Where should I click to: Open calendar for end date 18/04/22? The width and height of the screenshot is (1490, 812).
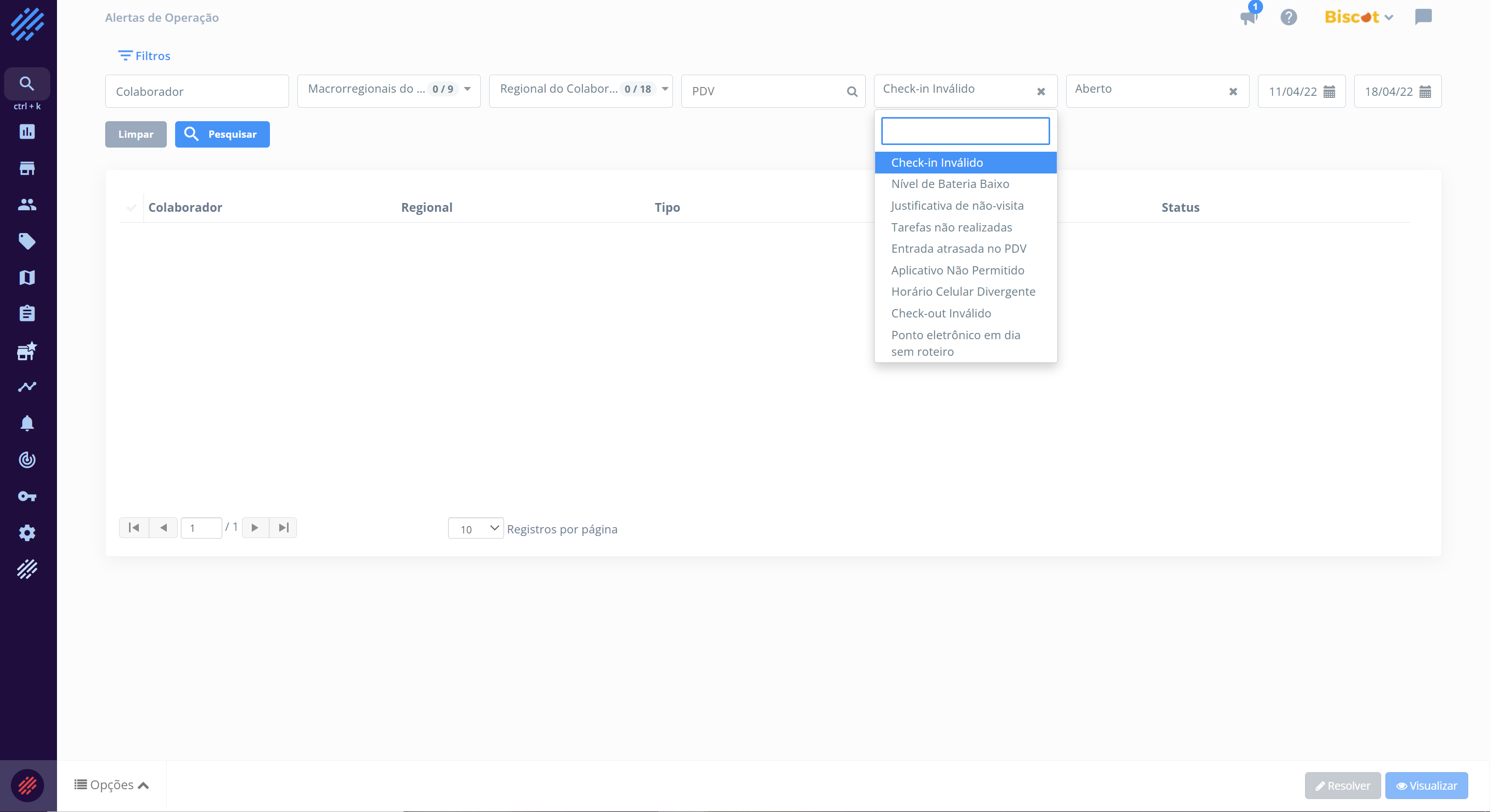(x=1425, y=91)
